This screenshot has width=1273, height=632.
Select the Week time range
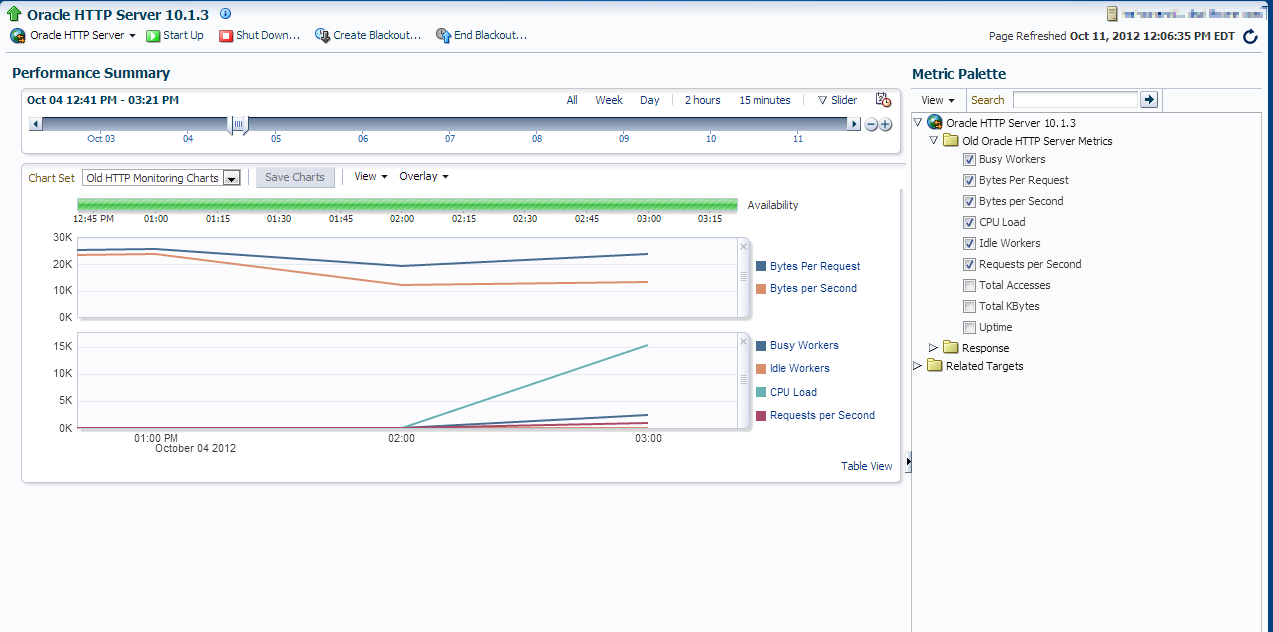609,100
